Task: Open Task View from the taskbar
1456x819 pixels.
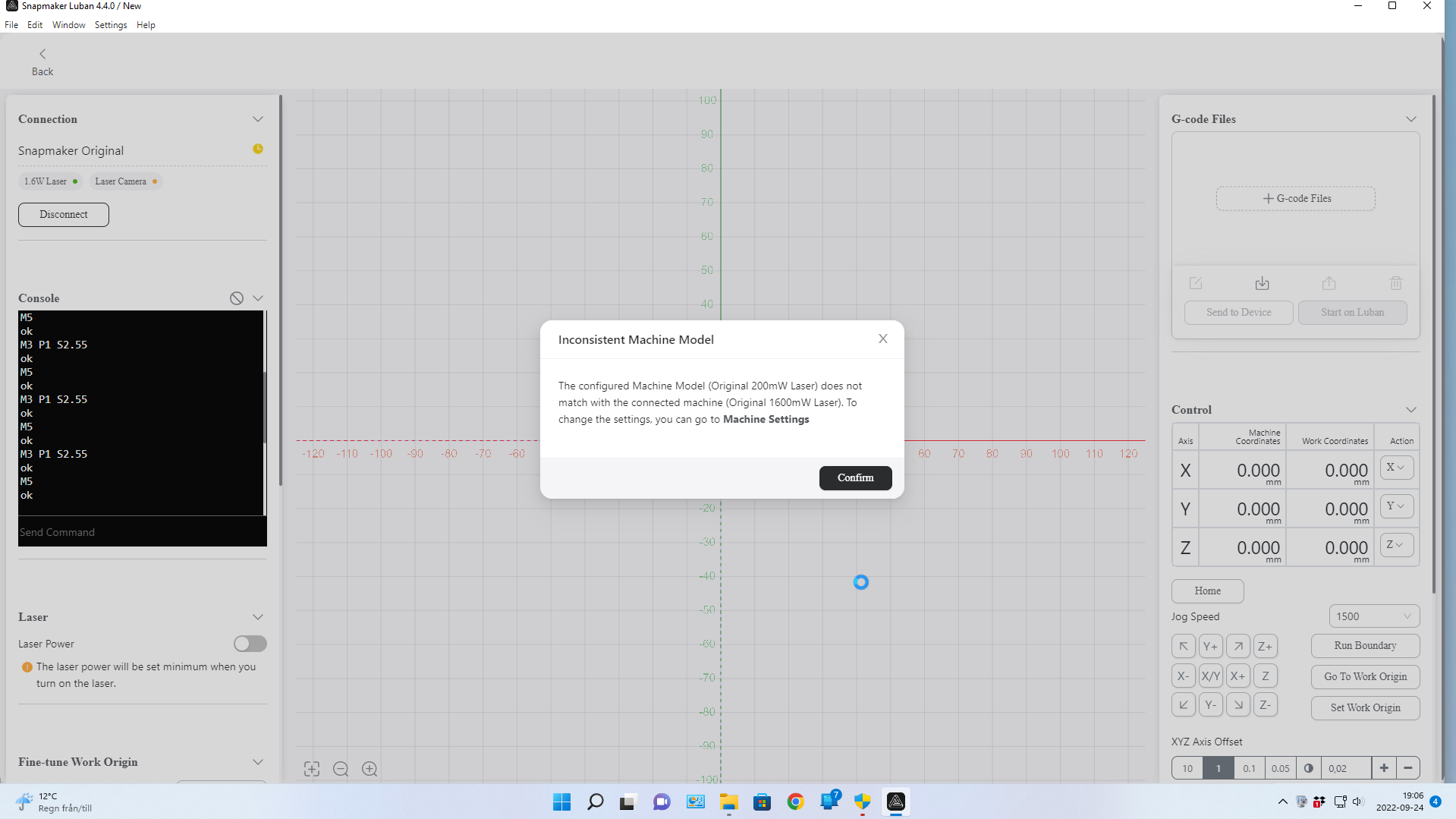Action: (627, 802)
